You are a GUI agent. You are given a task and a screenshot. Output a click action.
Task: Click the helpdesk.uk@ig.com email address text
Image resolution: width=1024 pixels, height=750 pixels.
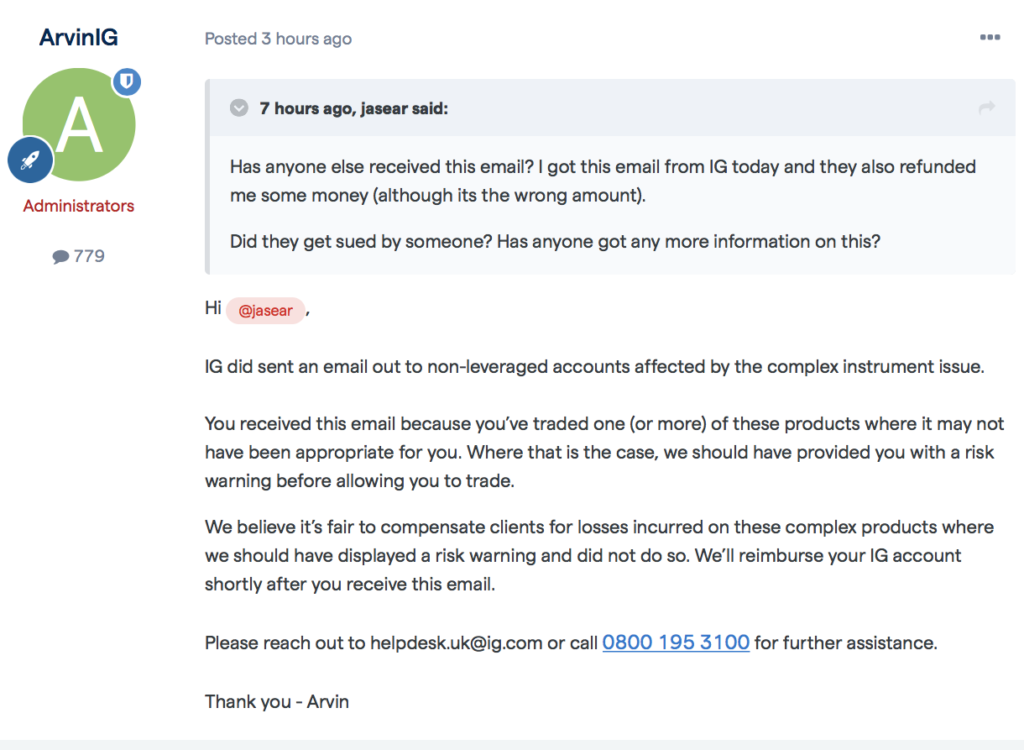456,643
